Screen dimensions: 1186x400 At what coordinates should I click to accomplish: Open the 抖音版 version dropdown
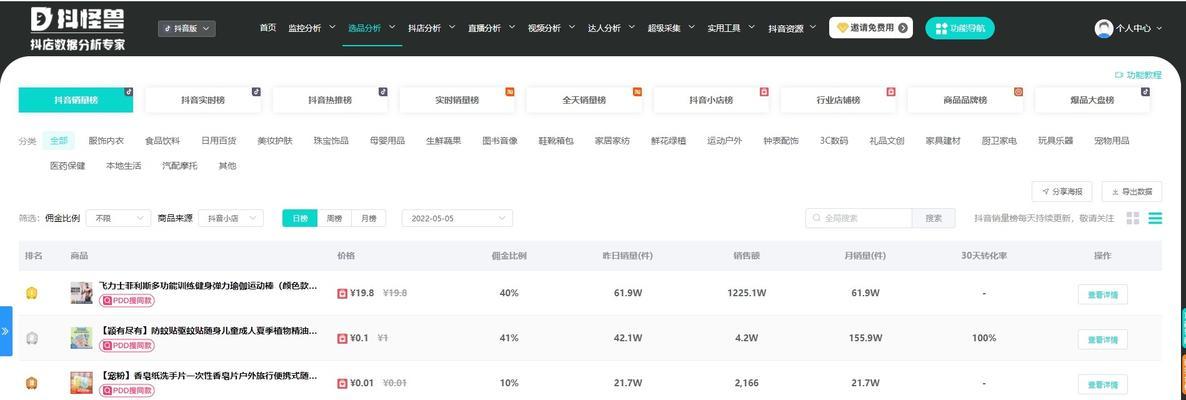(187, 29)
